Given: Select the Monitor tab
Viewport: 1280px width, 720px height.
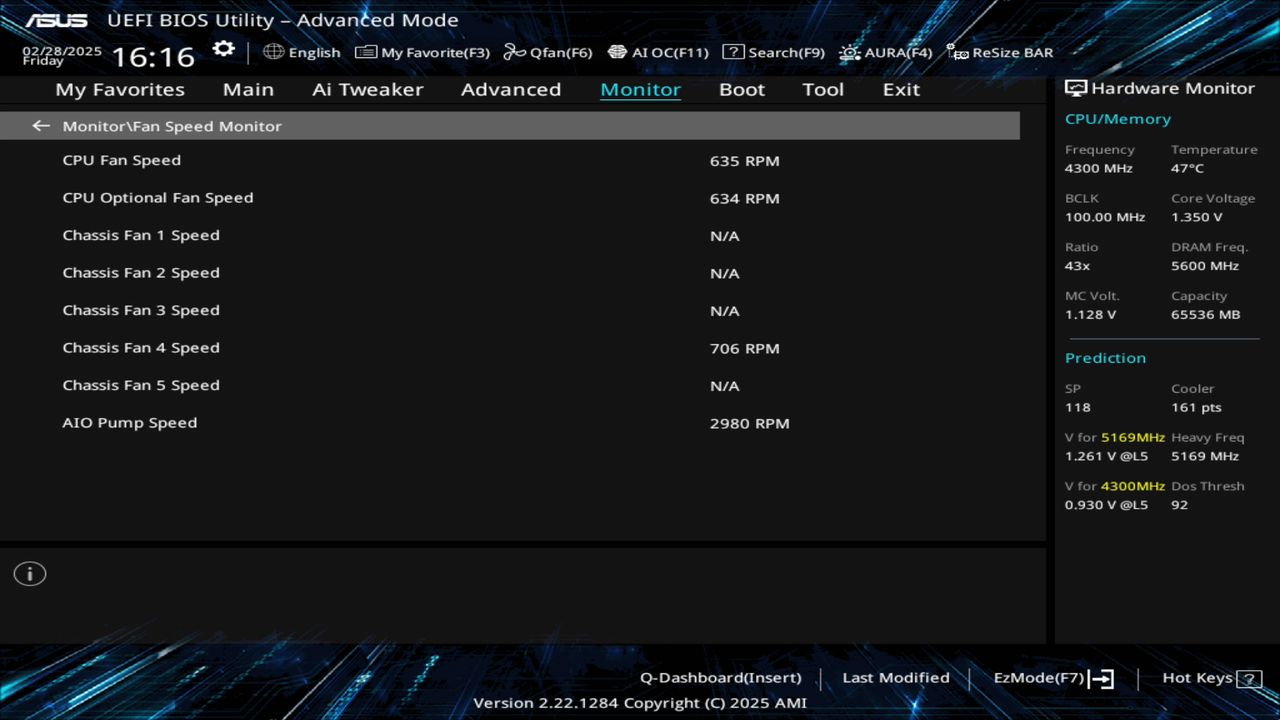Looking at the screenshot, I should pos(640,89).
